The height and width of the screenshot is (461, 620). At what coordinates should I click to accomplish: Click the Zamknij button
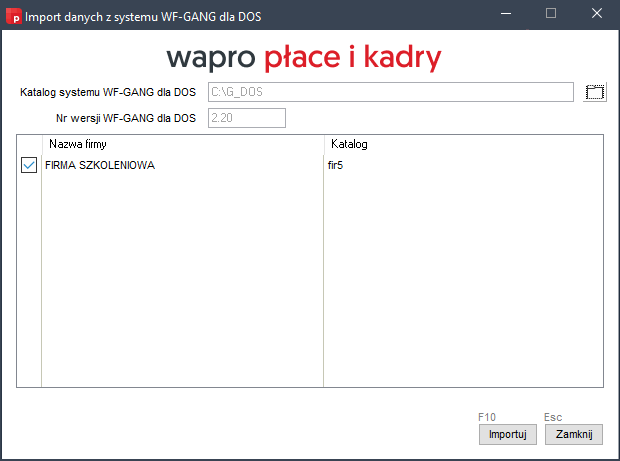coord(574,434)
